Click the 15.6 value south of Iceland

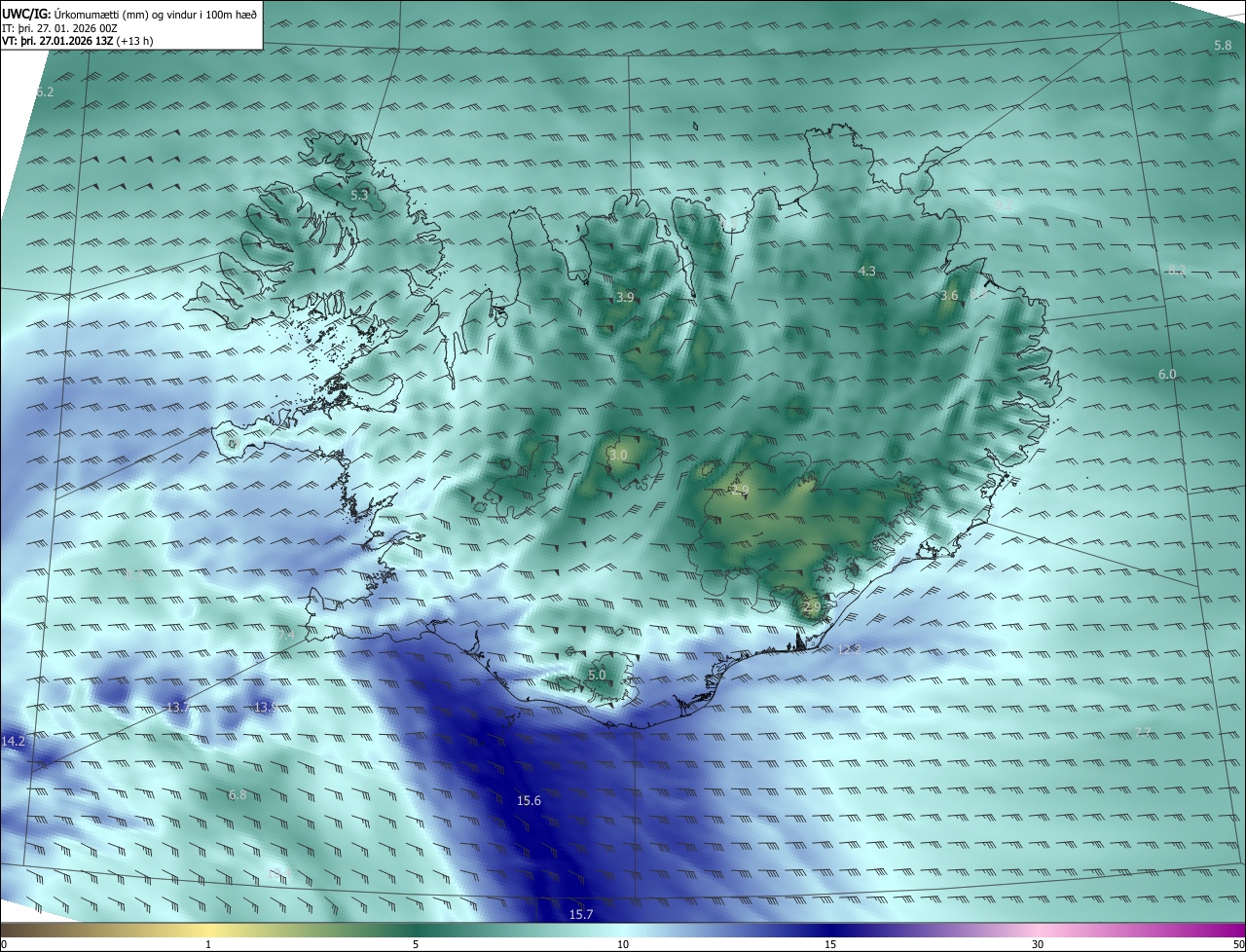pos(529,800)
